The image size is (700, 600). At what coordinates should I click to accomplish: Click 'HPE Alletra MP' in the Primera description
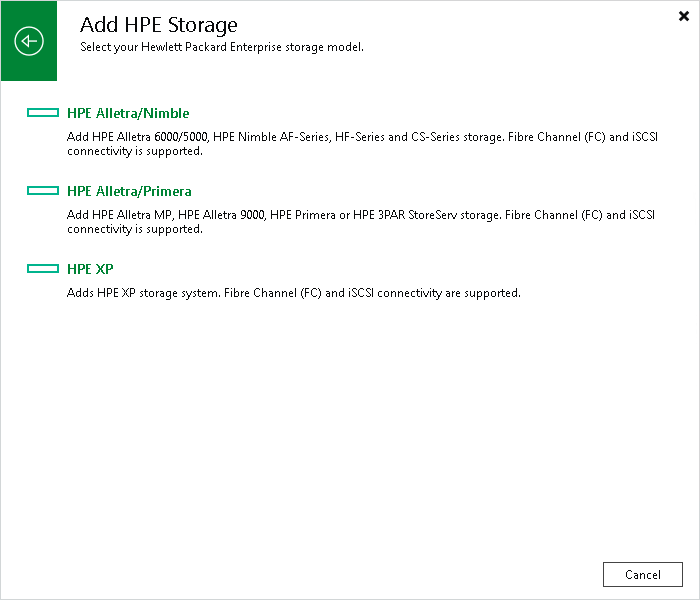pos(132,215)
